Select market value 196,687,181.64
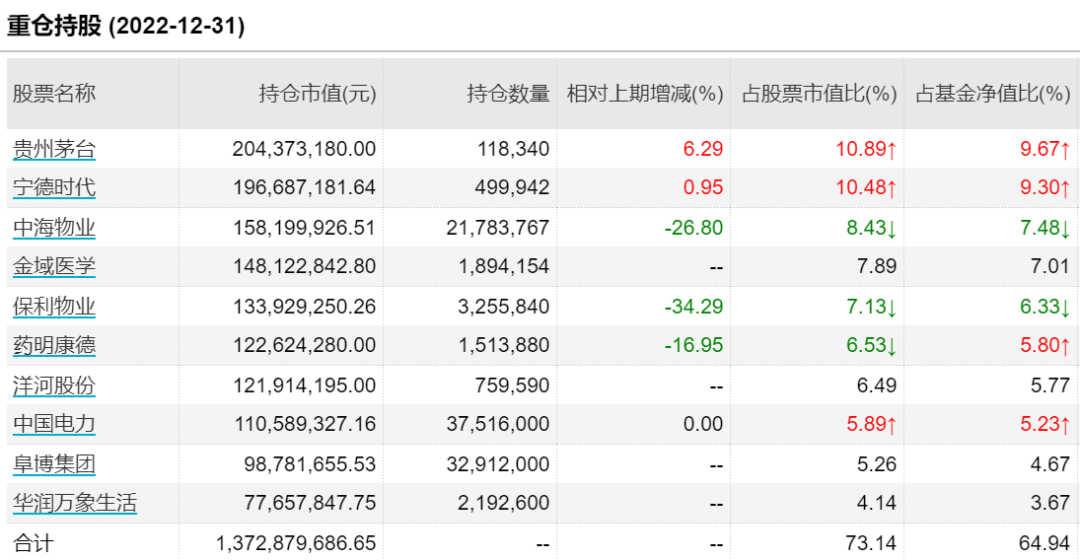 304,187
